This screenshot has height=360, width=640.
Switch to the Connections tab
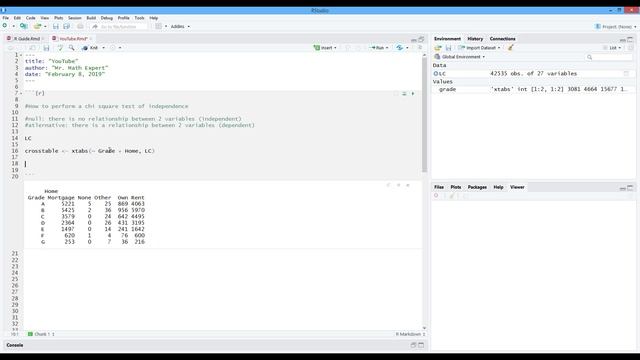coord(502,39)
